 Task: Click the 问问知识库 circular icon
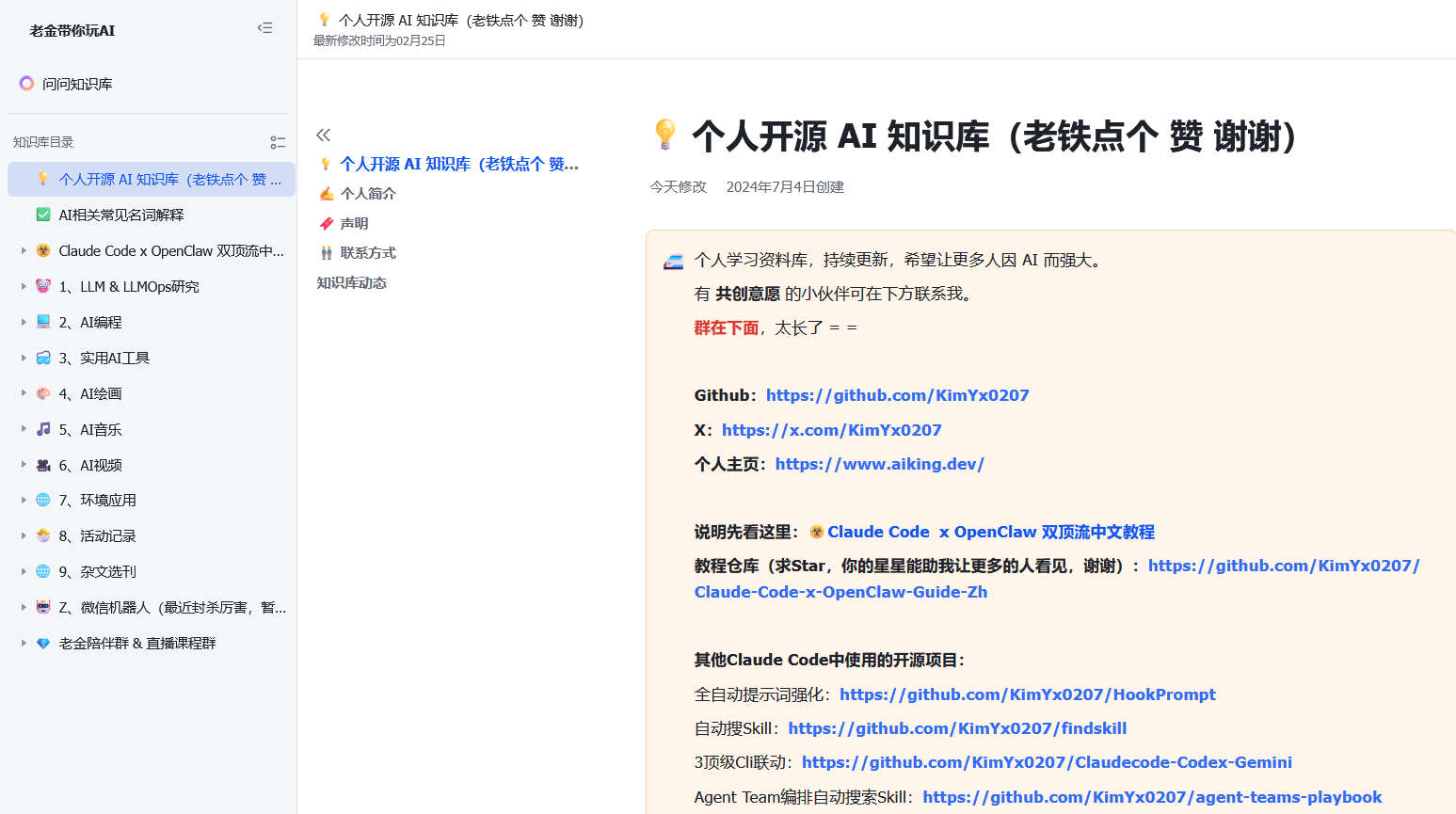(x=26, y=84)
